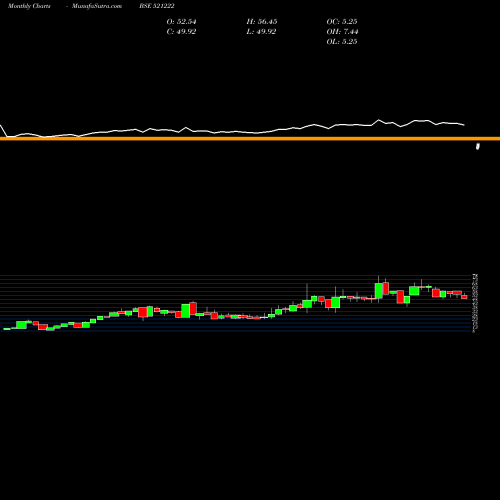Click the 'OH: 7.44' value
Image resolution: width=500 pixels, height=500 pixels.
click(342, 32)
